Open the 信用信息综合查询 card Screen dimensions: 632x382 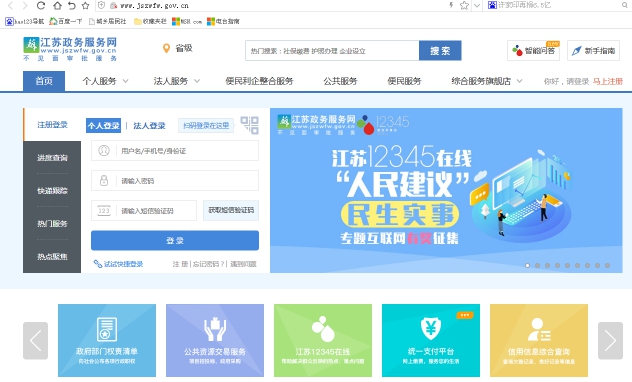tap(539, 340)
